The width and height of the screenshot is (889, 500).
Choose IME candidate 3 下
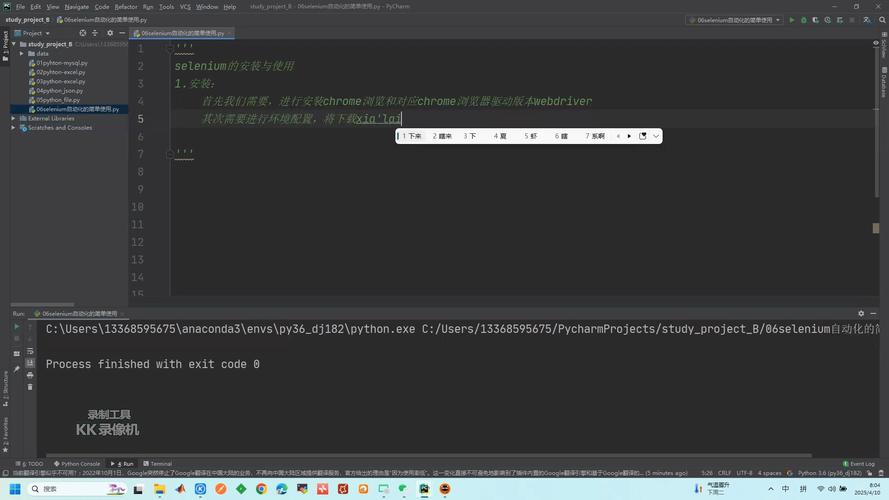pos(469,136)
